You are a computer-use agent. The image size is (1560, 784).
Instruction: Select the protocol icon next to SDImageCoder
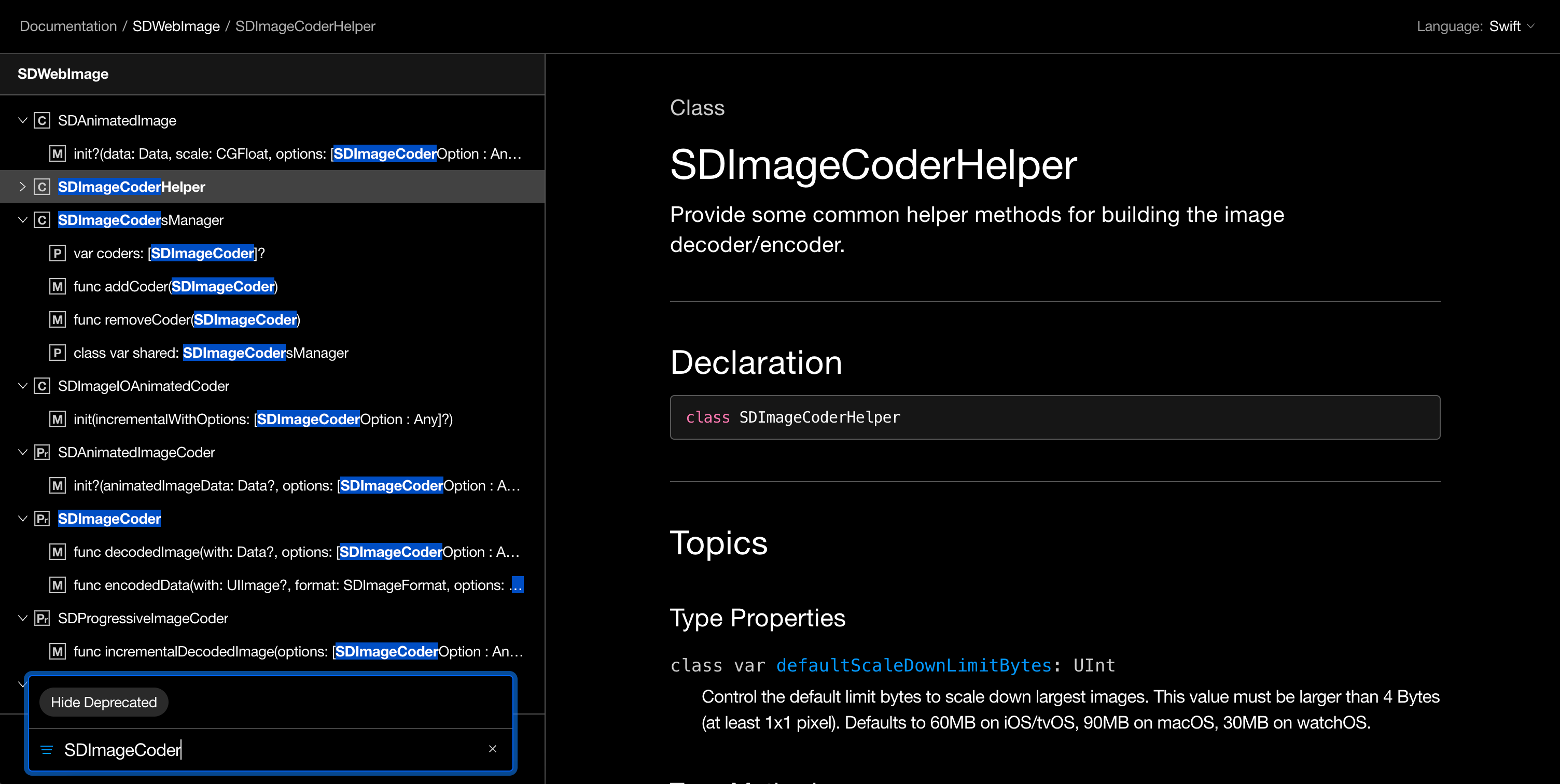(41, 518)
